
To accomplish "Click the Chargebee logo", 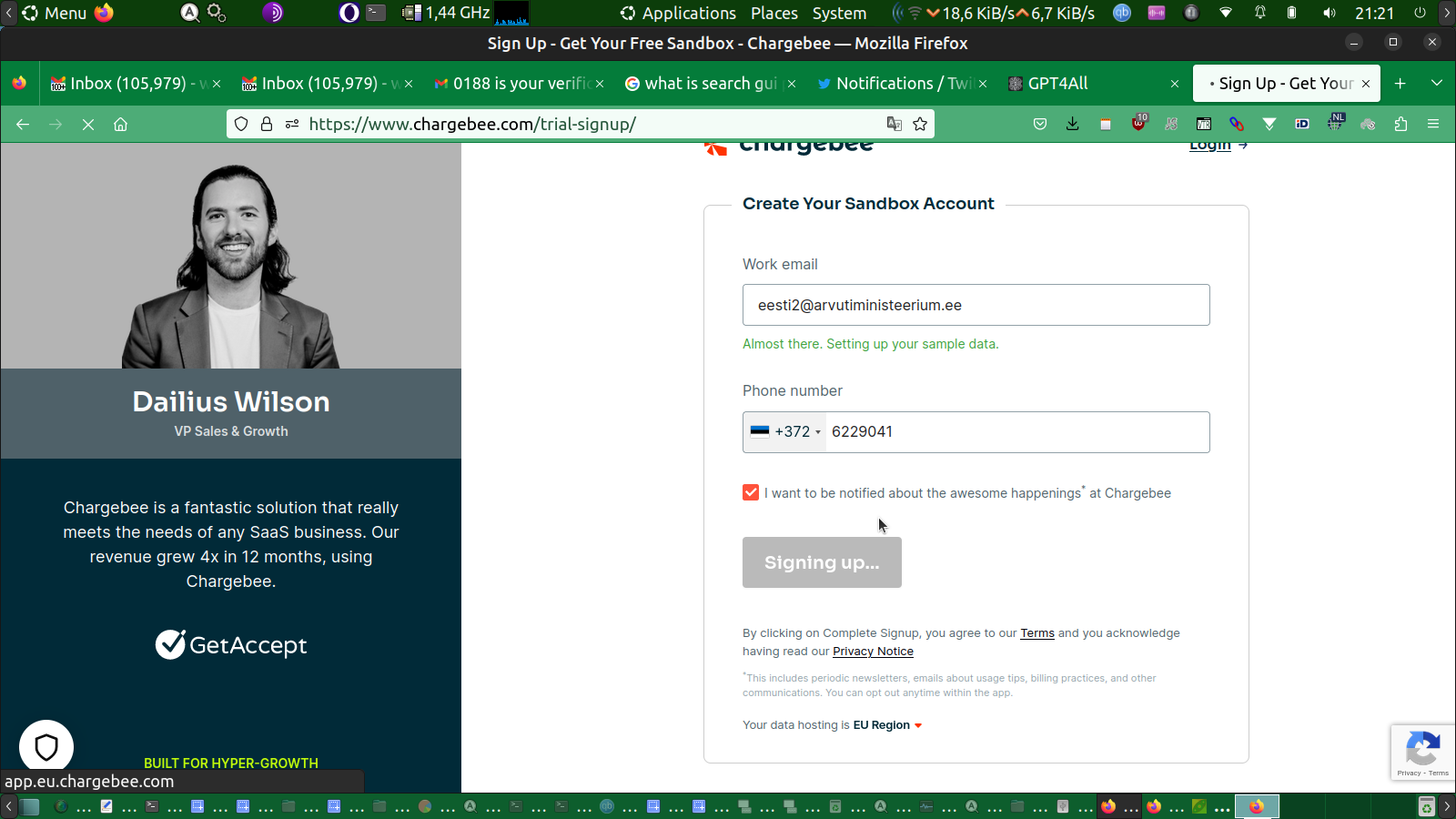I will tap(788, 147).
